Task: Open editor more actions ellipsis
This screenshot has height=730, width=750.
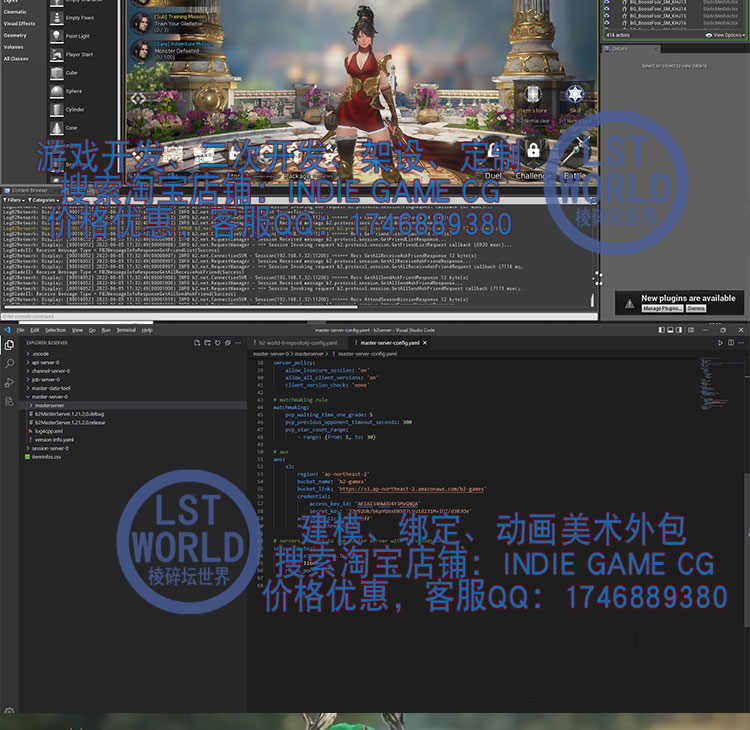Action: (x=741, y=343)
